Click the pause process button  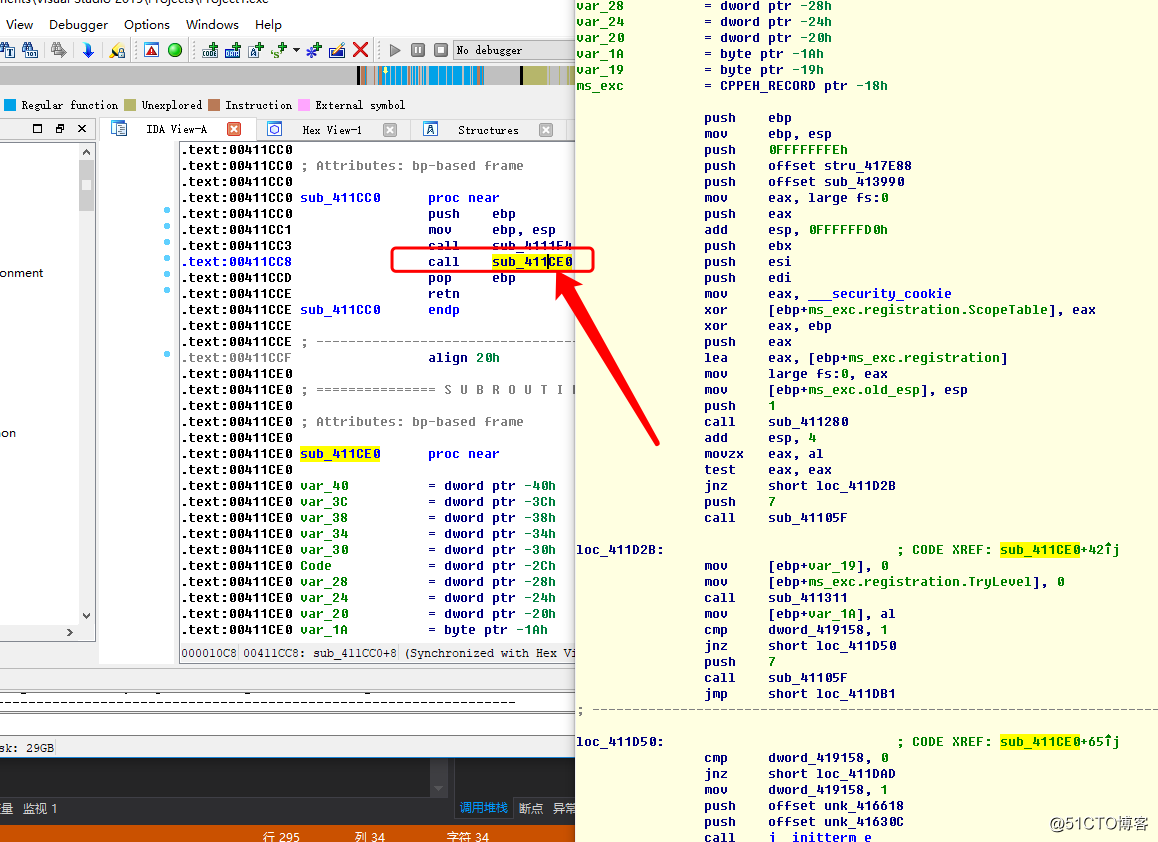tap(418, 50)
